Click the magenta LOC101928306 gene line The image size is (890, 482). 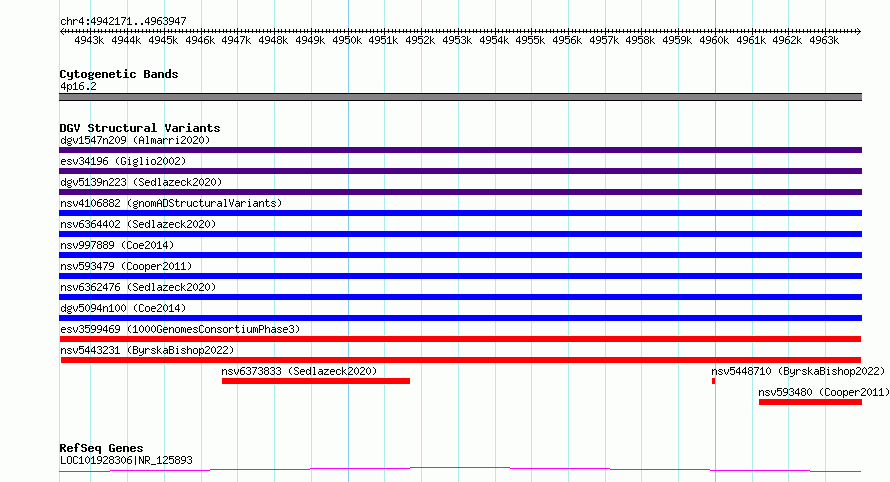pyautogui.click(x=460, y=470)
